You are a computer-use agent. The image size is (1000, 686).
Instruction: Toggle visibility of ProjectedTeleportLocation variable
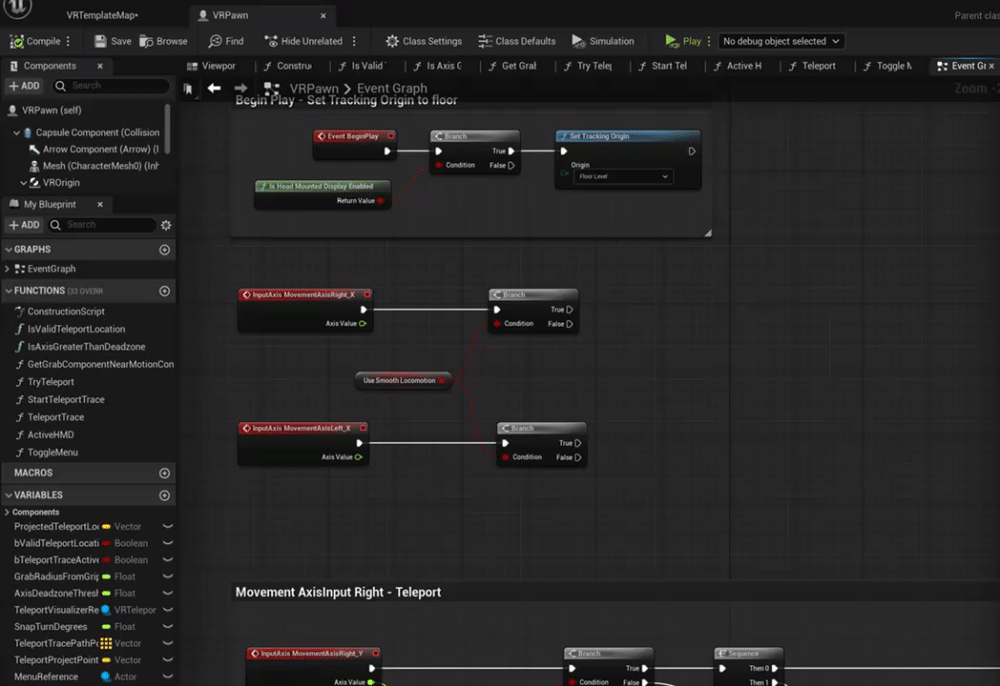click(x=168, y=527)
